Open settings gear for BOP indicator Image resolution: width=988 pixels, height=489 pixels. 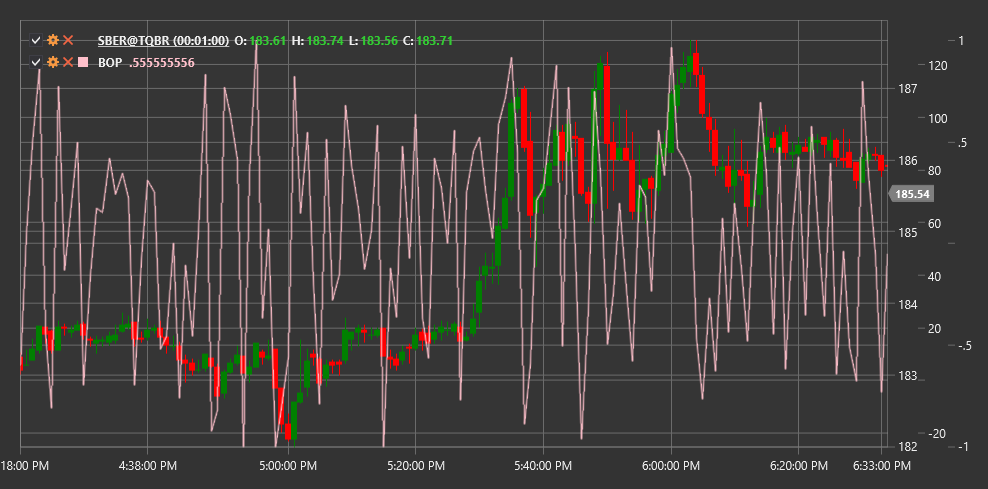[53, 62]
